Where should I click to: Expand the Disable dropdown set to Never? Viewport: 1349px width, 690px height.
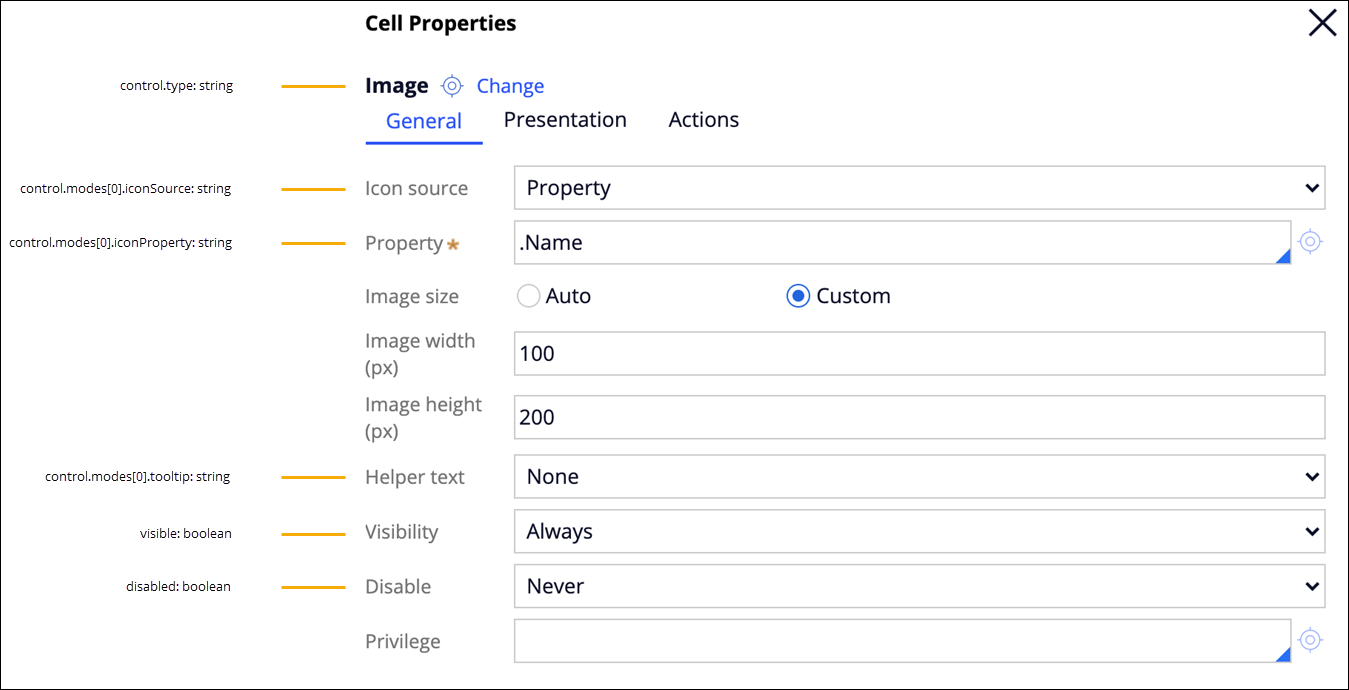tap(919, 586)
